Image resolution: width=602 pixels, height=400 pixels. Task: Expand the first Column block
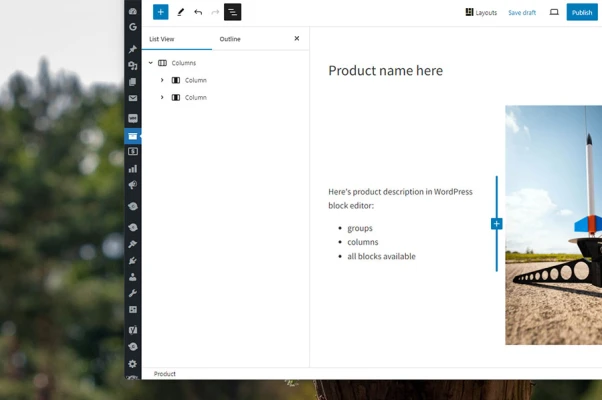point(162,80)
